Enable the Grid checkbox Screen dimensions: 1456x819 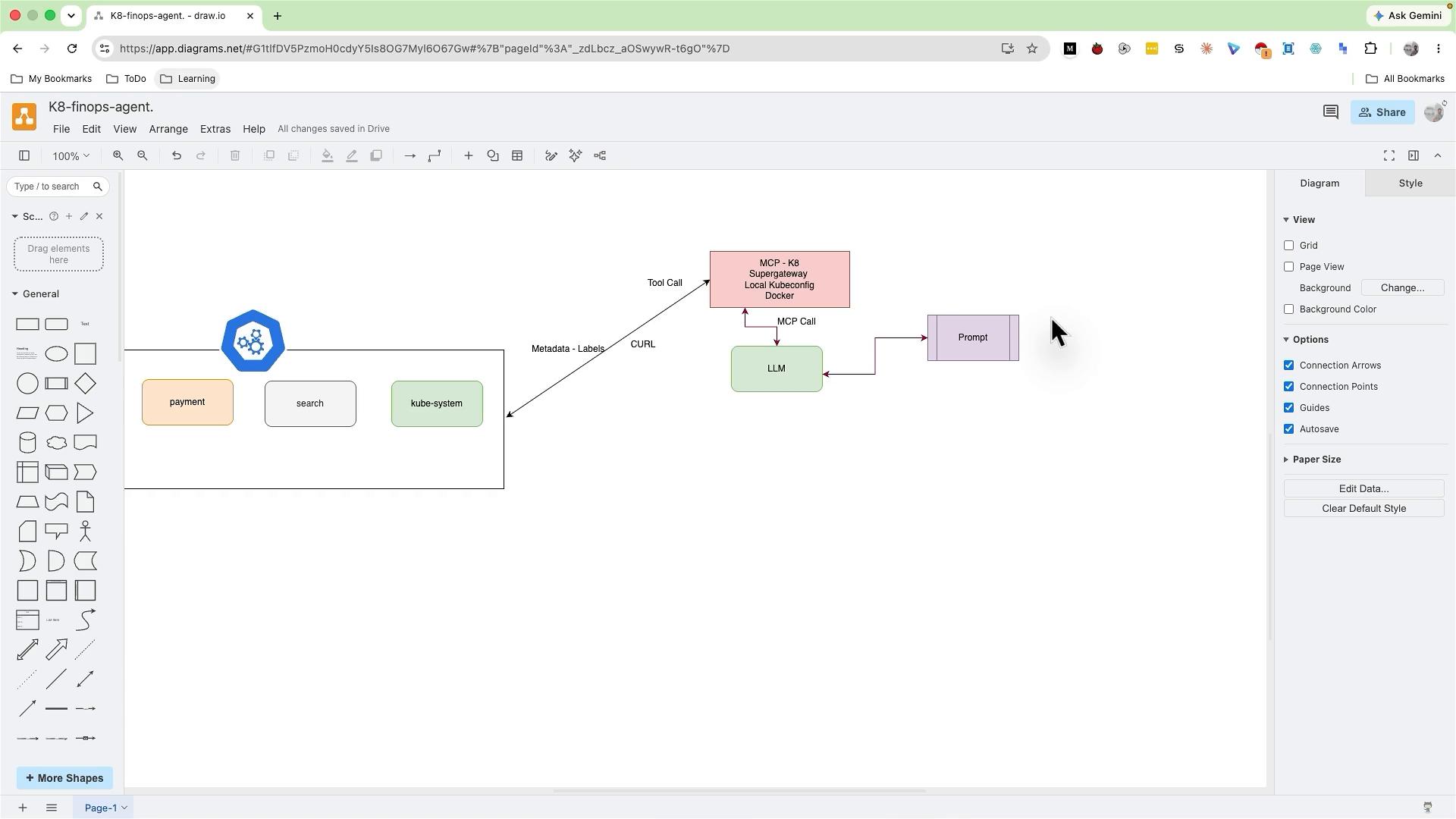1288,246
